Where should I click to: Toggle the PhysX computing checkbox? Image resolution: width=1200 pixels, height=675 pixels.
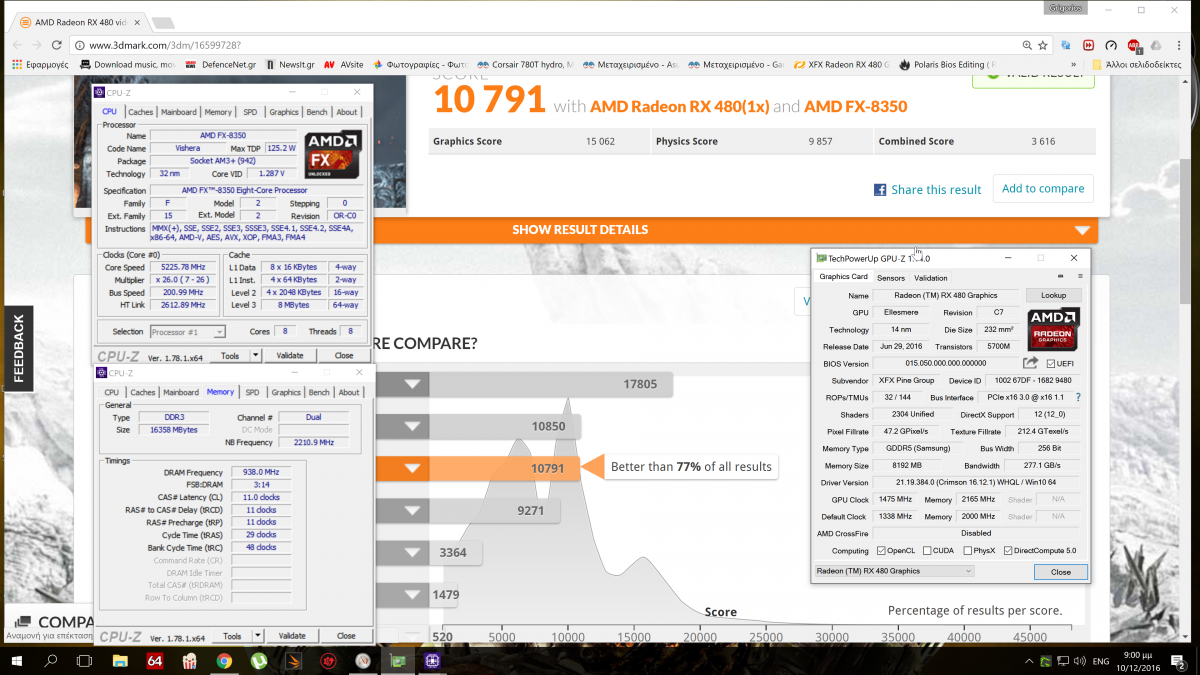(968, 550)
